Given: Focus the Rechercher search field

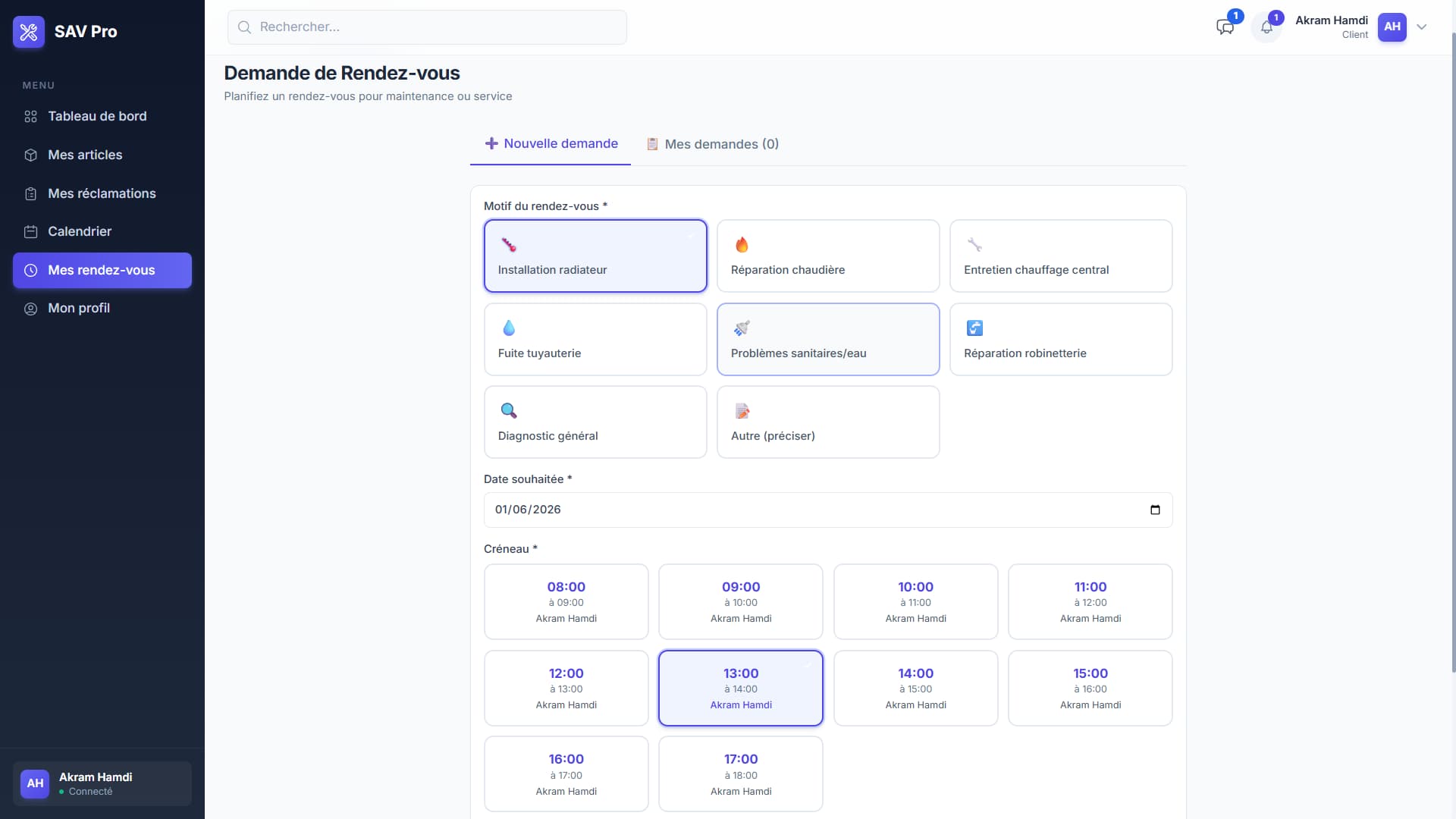Looking at the screenshot, I should coord(427,27).
